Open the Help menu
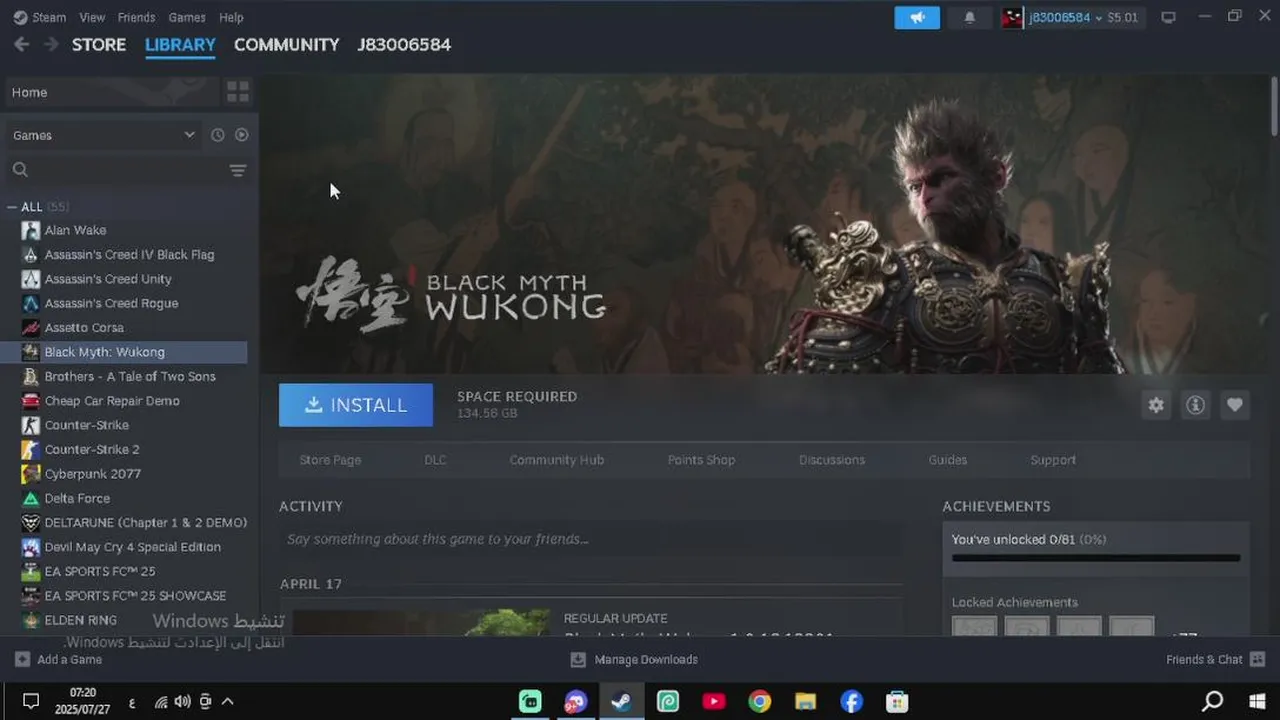This screenshot has width=1280, height=720. [231, 17]
